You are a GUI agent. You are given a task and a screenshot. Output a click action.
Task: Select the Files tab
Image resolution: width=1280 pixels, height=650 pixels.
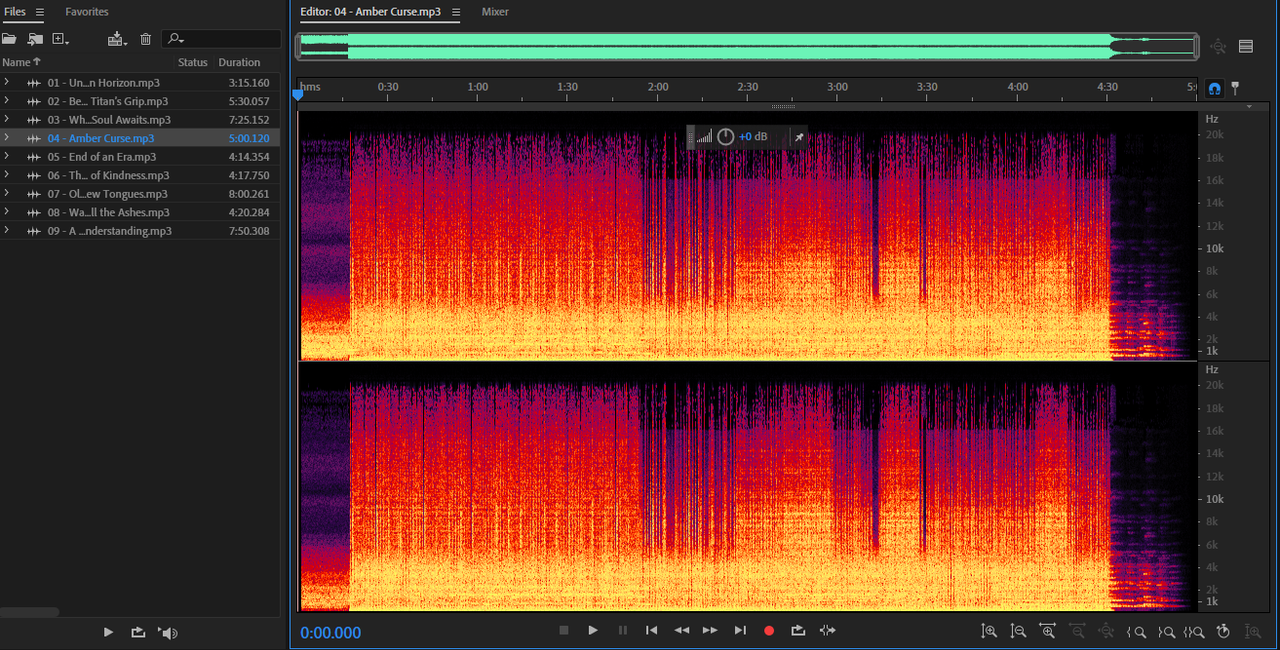click(x=14, y=12)
